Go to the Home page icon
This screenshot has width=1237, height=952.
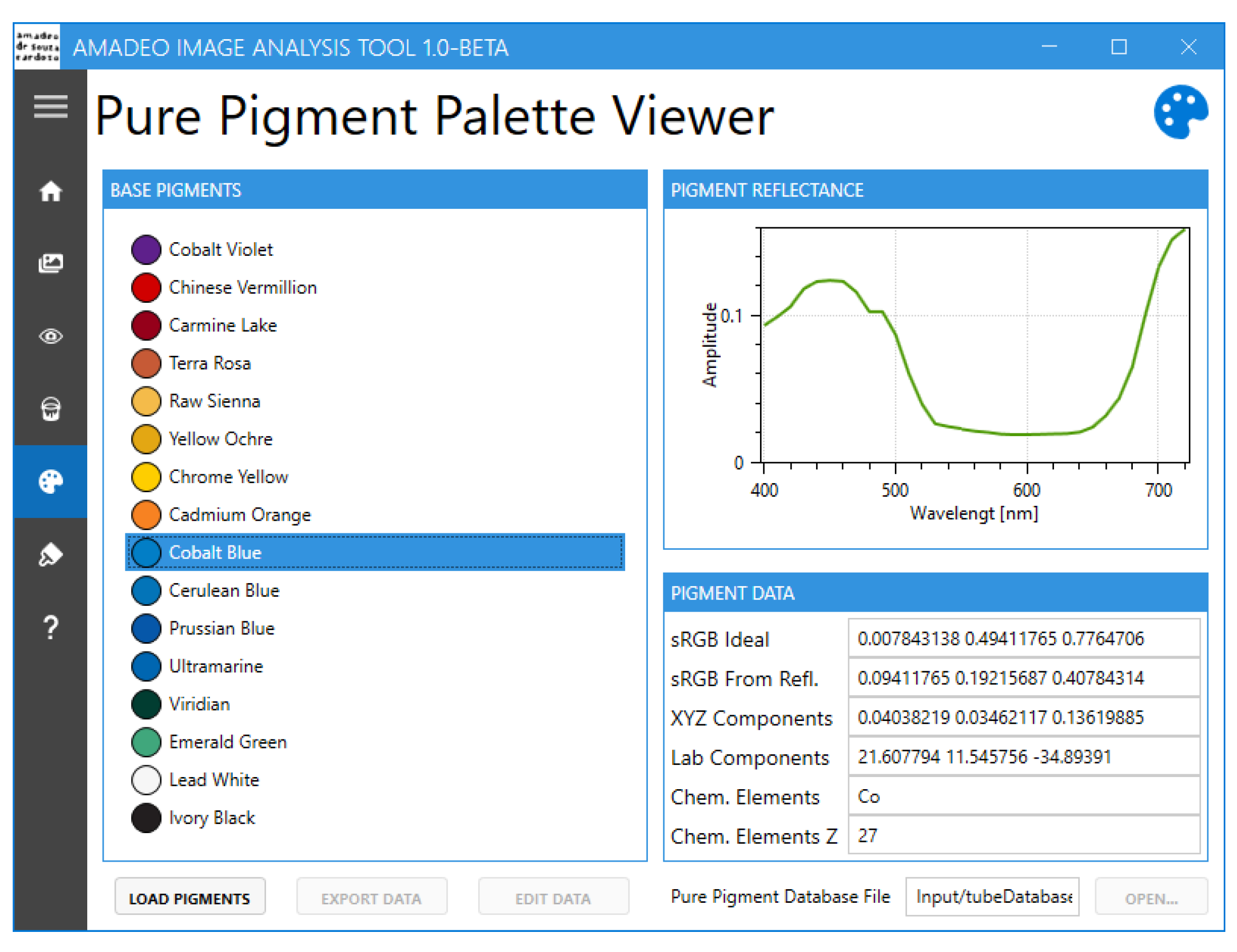(50, 191)
